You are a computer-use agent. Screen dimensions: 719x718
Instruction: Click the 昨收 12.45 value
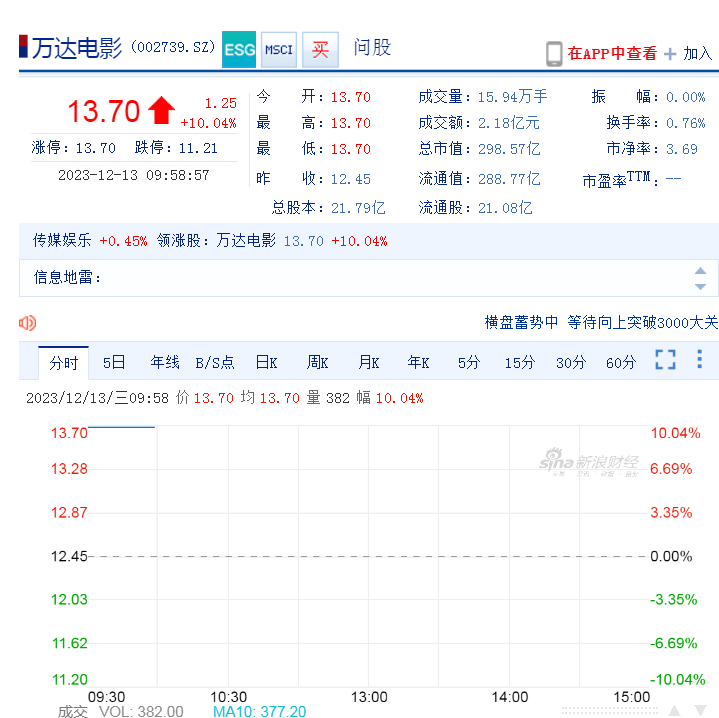tap(351, 179)
